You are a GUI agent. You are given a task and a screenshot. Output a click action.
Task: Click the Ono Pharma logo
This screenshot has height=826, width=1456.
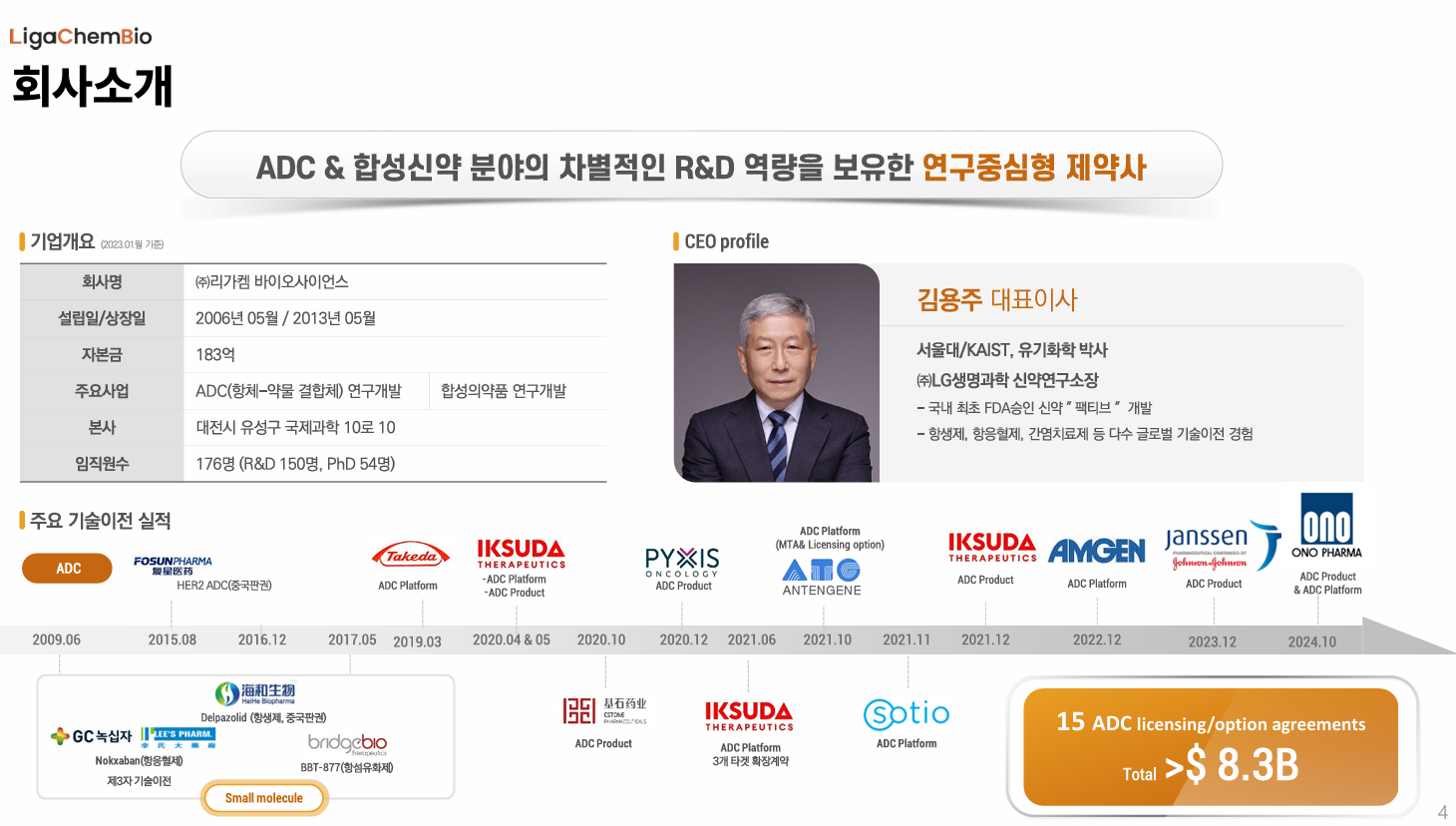(1326, 526)
